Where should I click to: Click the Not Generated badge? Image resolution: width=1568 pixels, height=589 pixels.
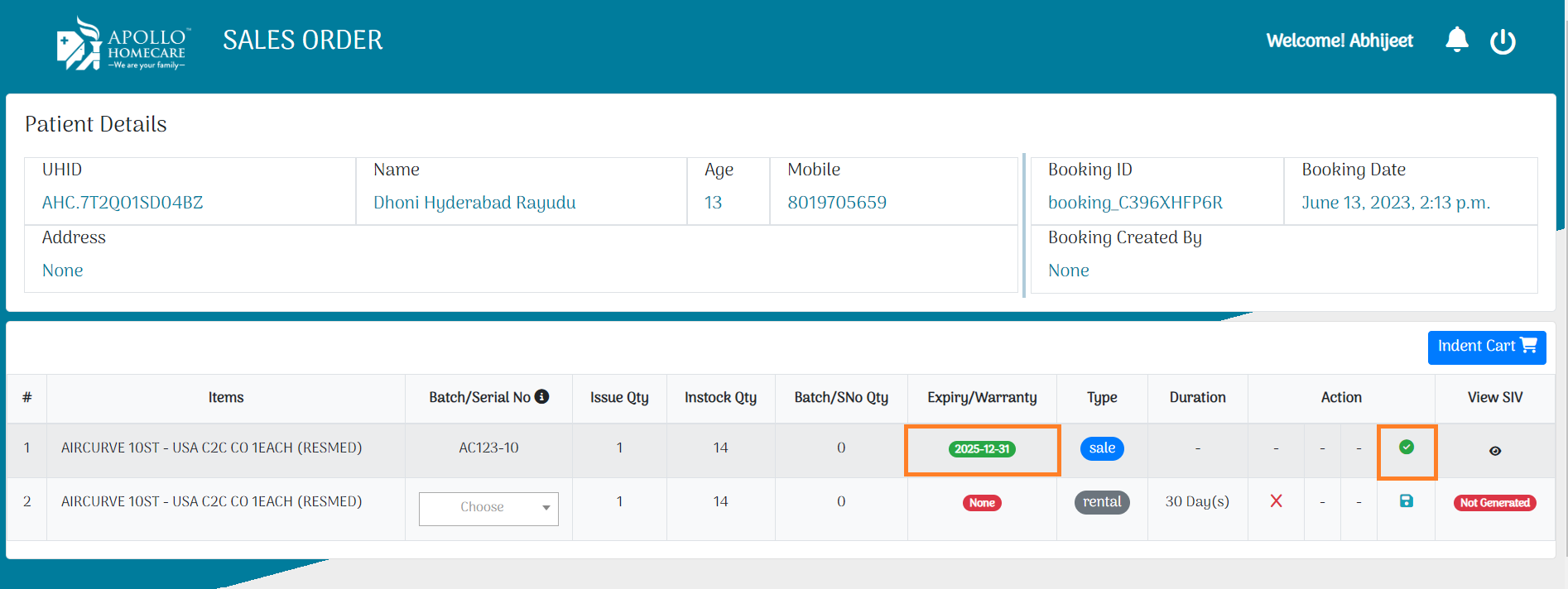pyautogui.click(x=1494, y=503)
